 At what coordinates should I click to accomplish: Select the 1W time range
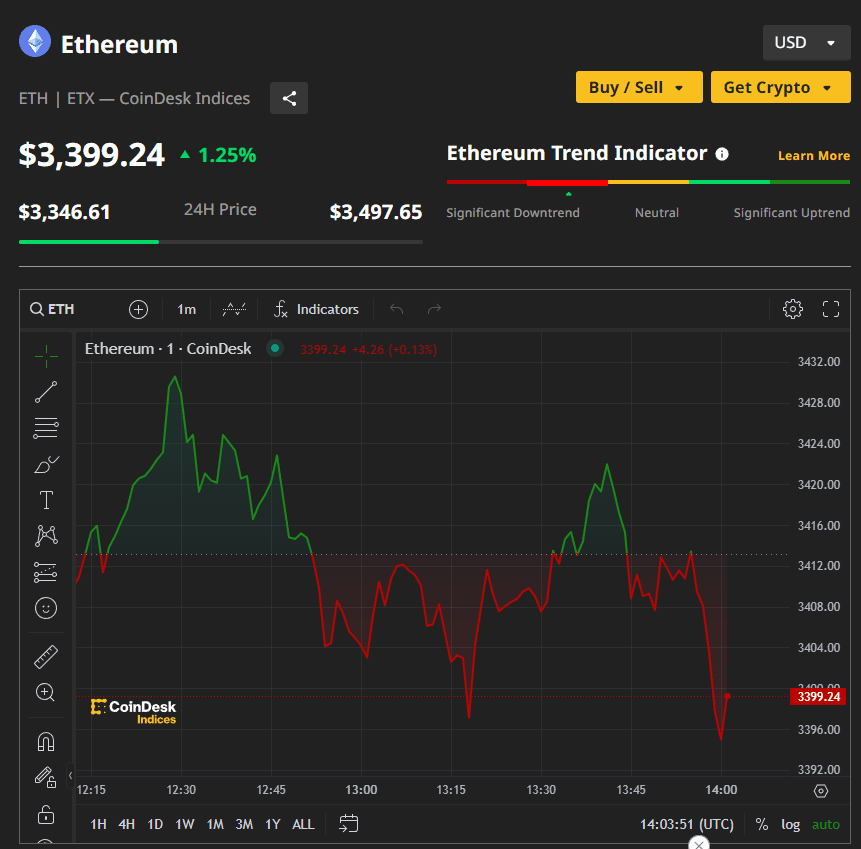click(184, 824)
